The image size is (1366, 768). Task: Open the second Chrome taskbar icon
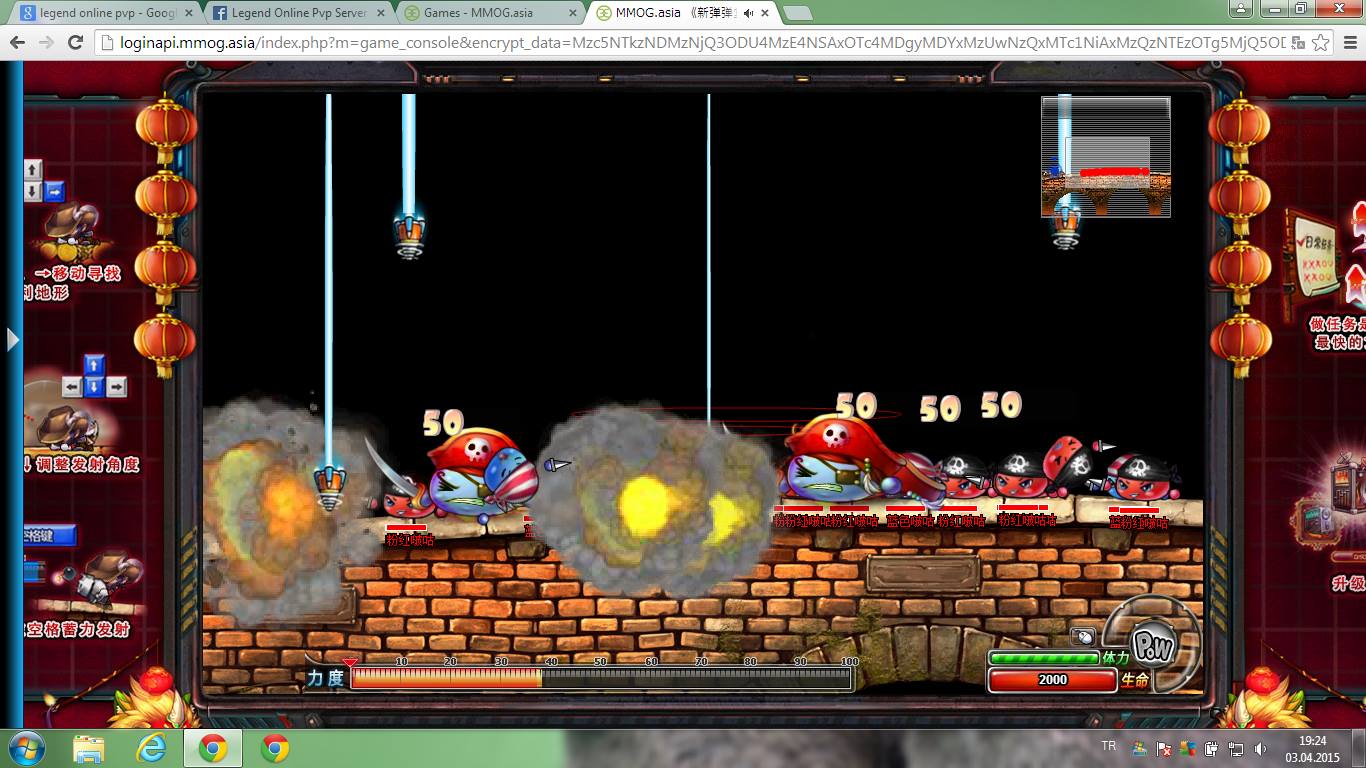pos(275,749)
